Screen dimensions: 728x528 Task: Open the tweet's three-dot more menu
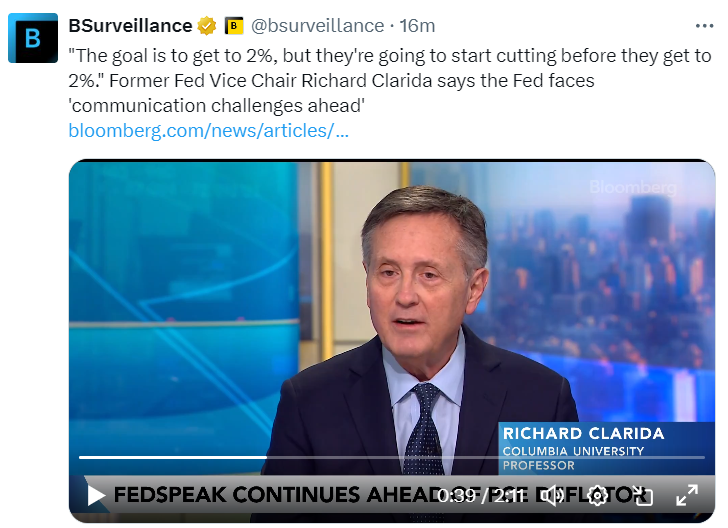tap(704, 25)
